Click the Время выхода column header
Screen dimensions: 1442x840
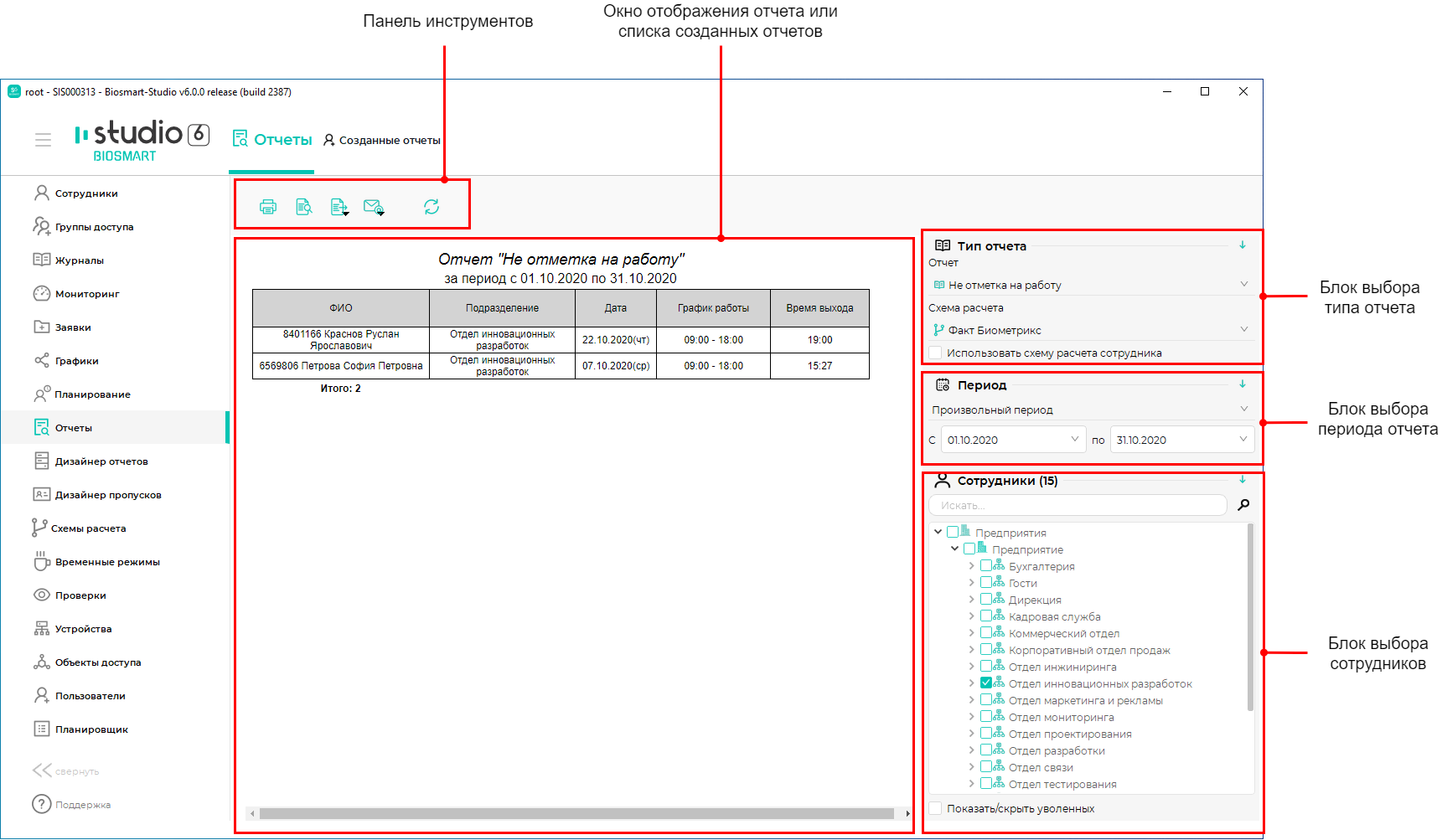[819, 308]
